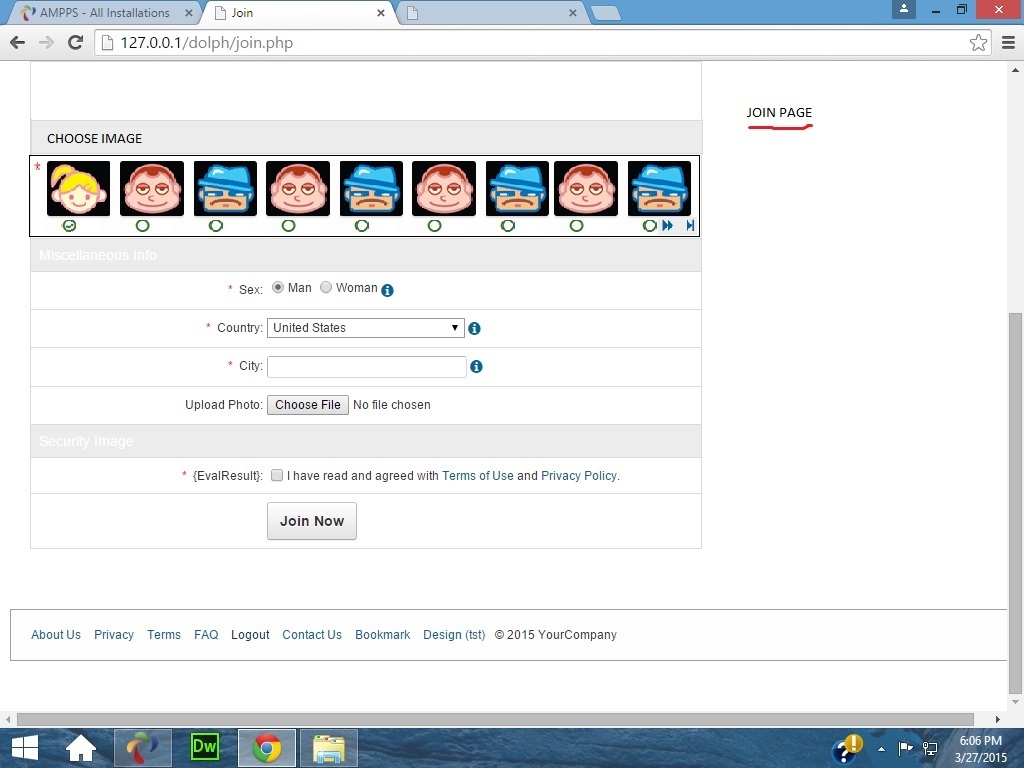Click the taskbar clock 6:06 PM
1024x768 pixels.
[x=980, y=741]
